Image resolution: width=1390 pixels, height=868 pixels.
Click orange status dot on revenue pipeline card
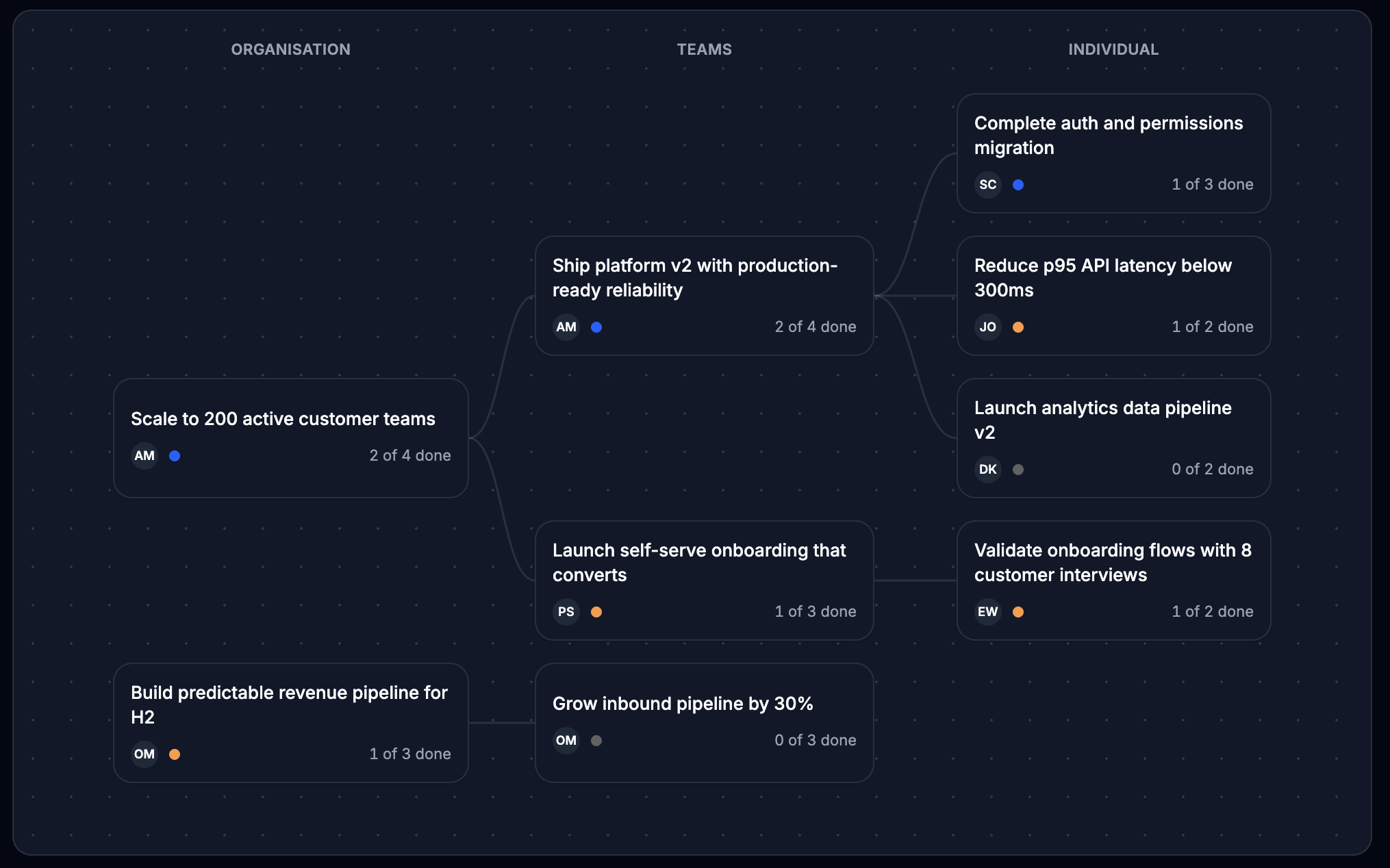175,754
